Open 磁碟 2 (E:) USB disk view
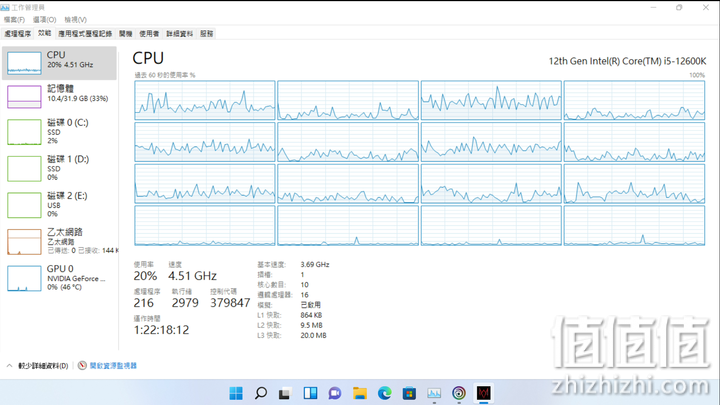 coord(59,205)
